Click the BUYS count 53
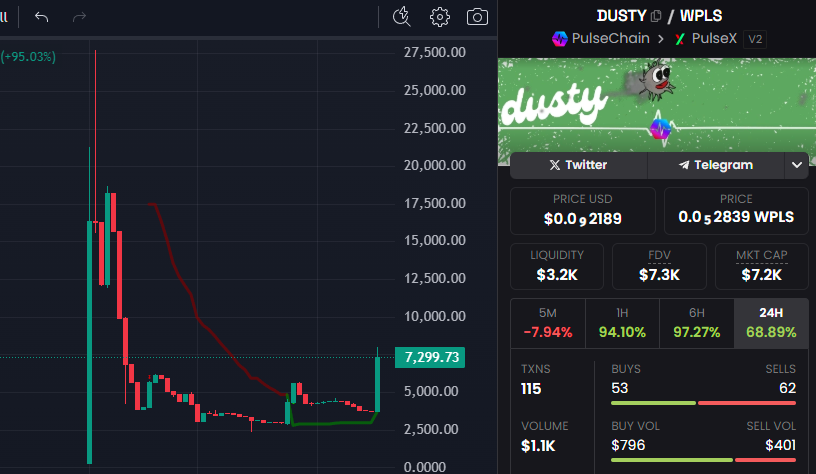 click(620, 388)
